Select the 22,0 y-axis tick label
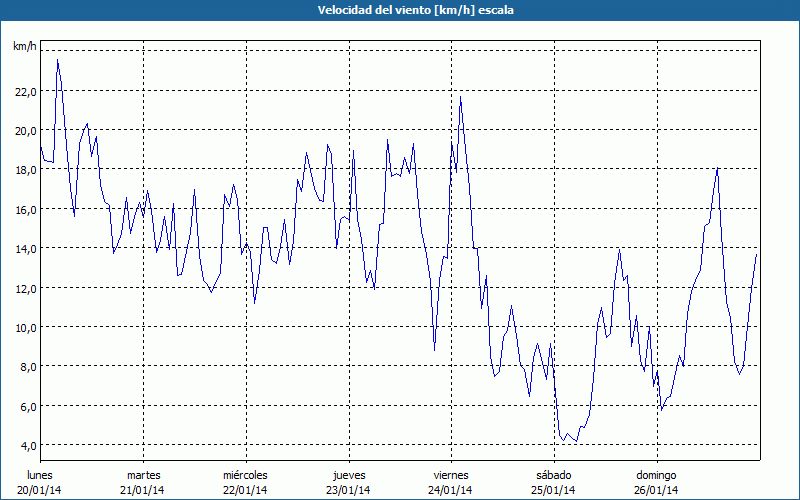Image resolution: width=800 pixels, height=500 pixels. coord(25,91)
